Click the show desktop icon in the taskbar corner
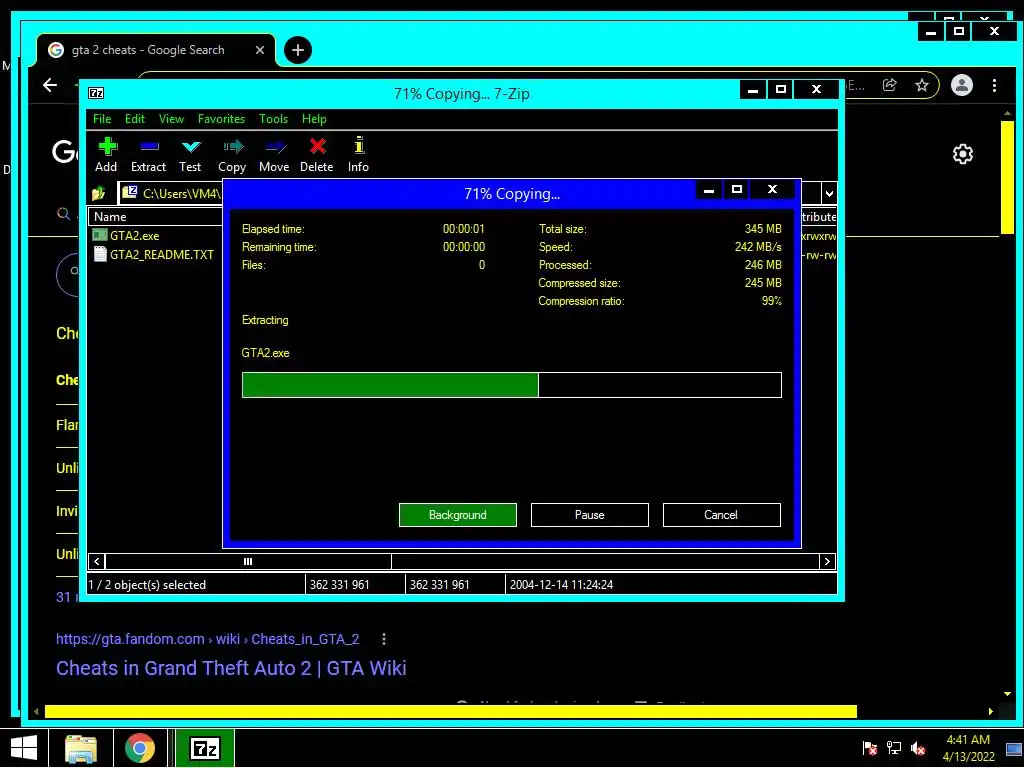The height and width of the screenshot is (768, 1024). 1014,748
